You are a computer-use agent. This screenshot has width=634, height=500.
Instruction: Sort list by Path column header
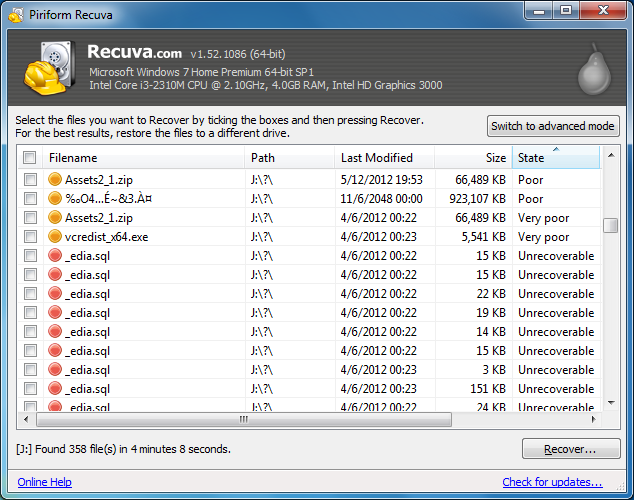click(290, 158)
